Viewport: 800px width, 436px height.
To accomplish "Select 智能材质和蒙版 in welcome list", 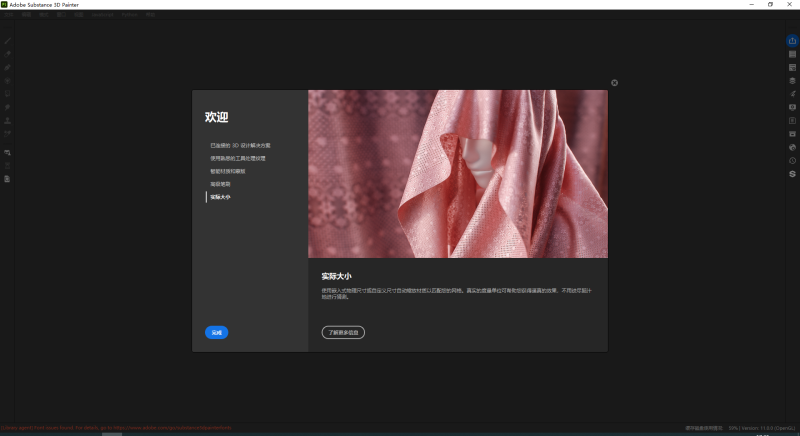I will [228, 171].
